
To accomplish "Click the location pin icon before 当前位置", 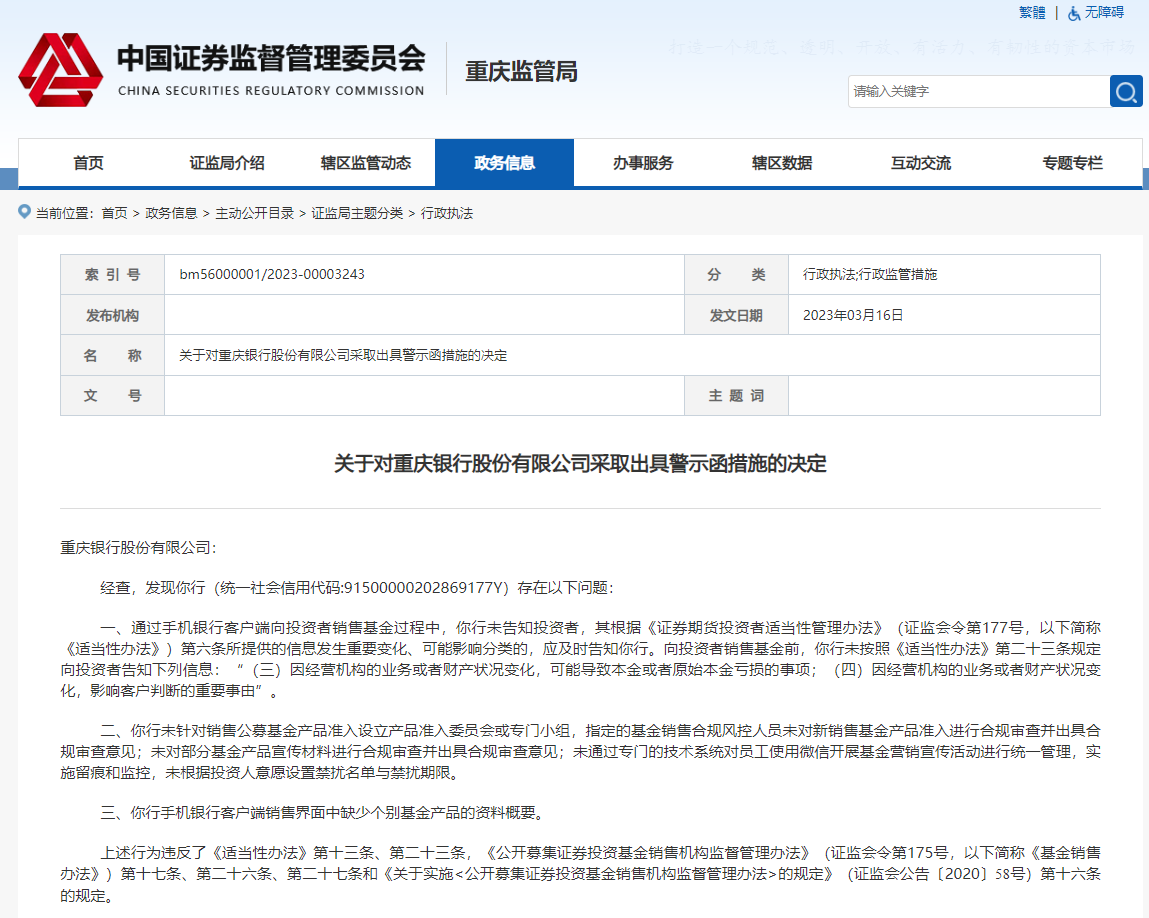I will pos(24,212).
